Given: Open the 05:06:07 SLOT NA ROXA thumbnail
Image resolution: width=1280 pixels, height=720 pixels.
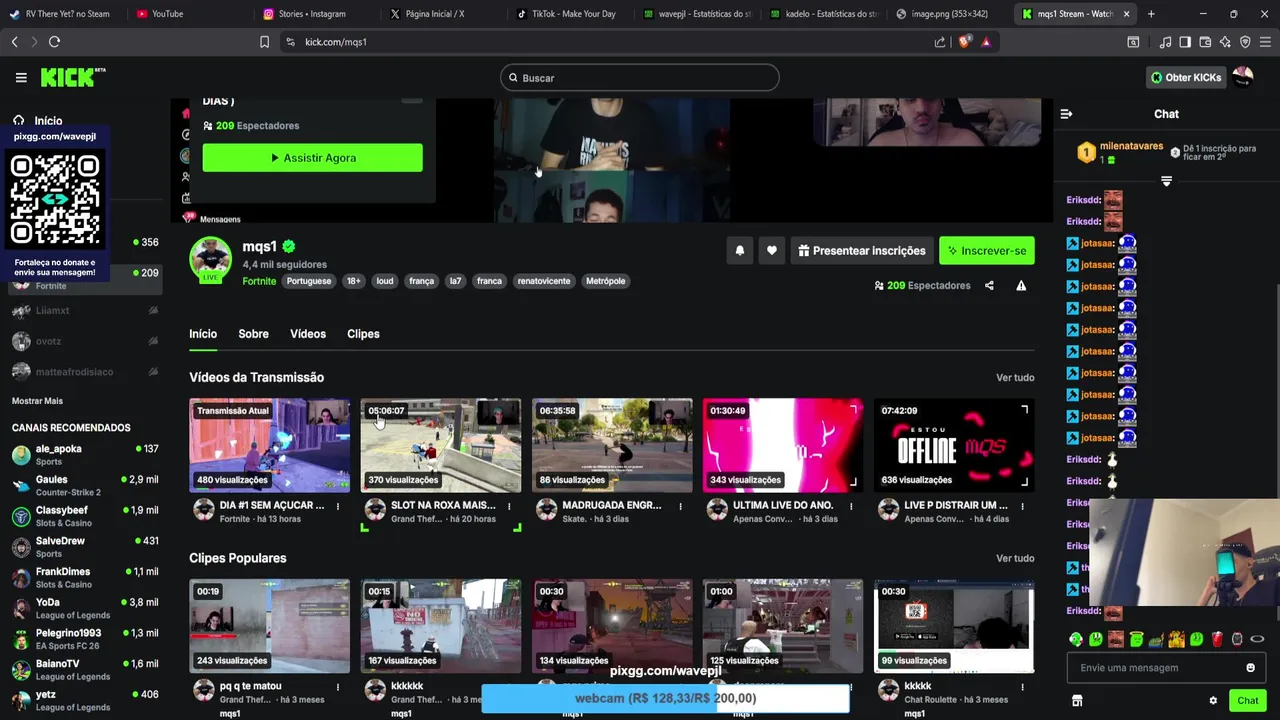Looking at the screenshot, I should (x=441, y=445).
